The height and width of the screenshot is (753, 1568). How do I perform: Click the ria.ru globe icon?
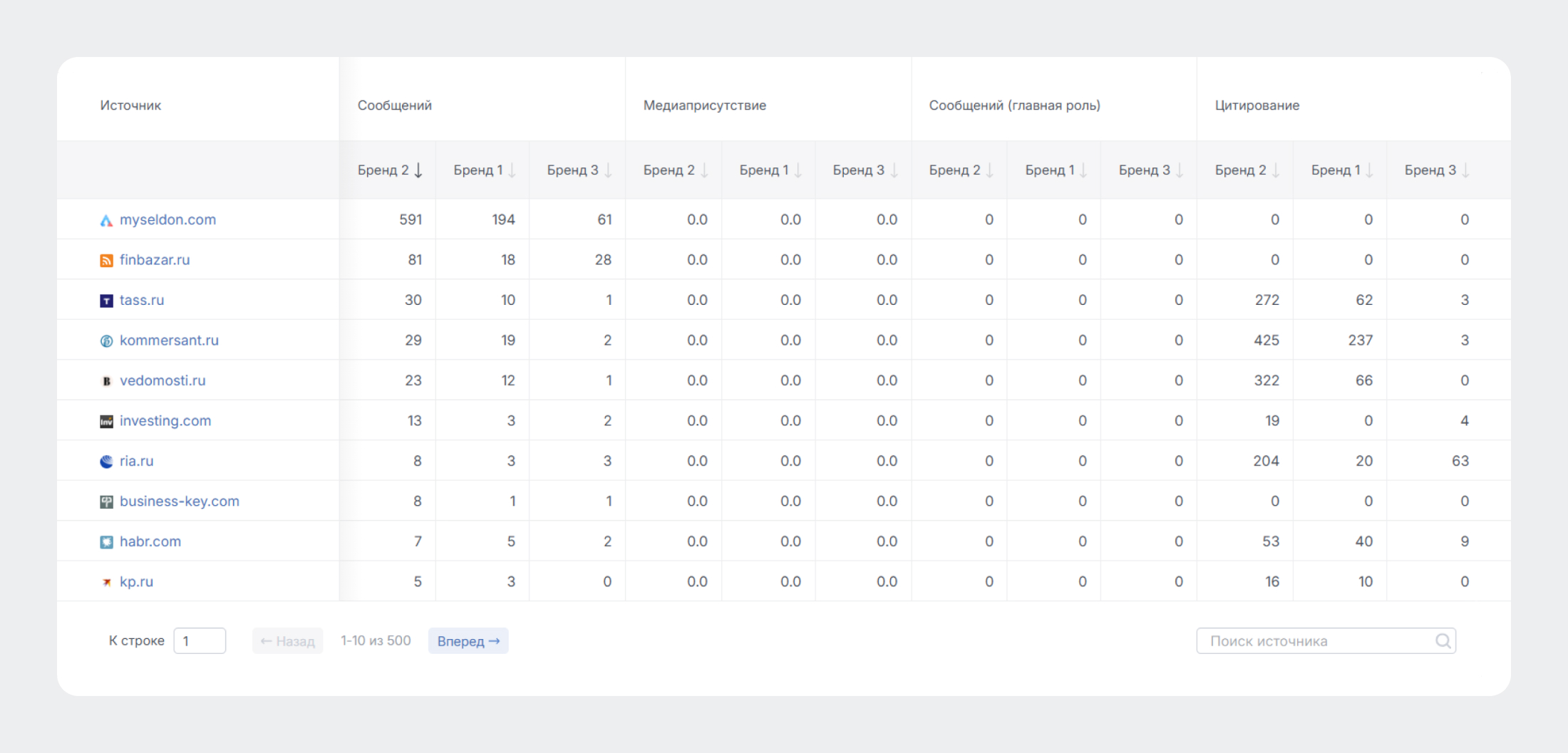click(106, 462)
